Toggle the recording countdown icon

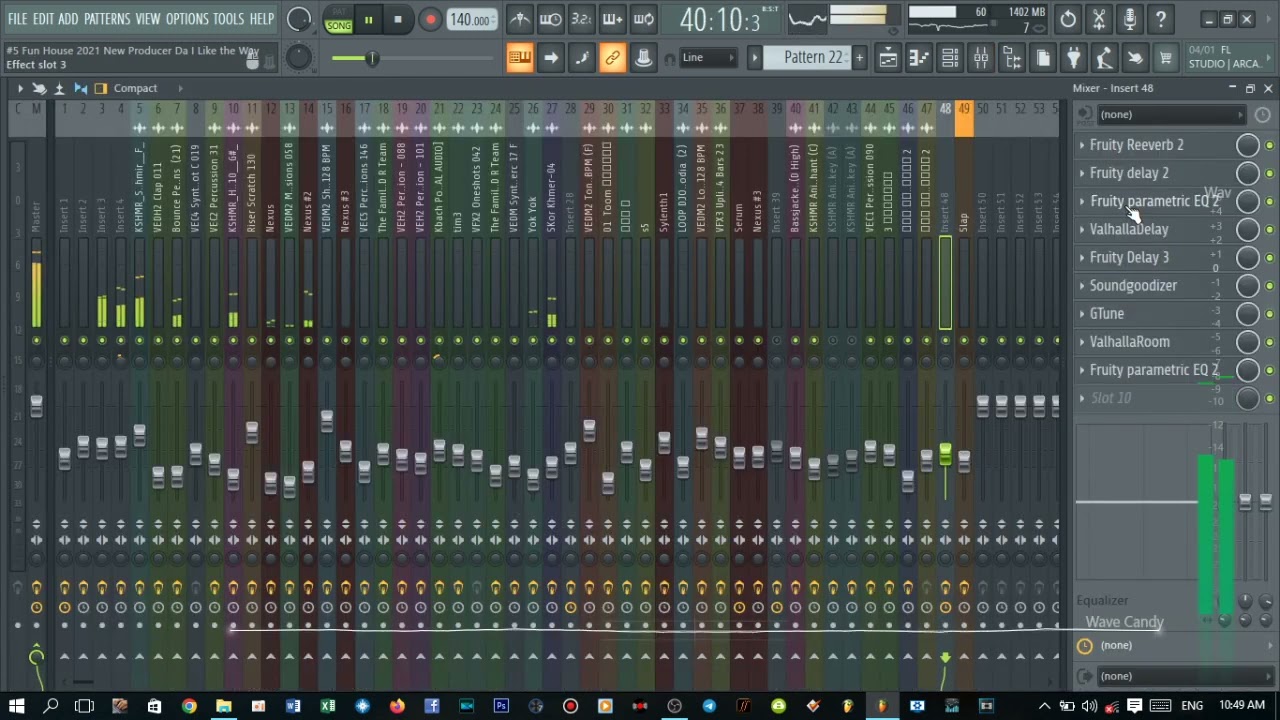pos(582,19)
